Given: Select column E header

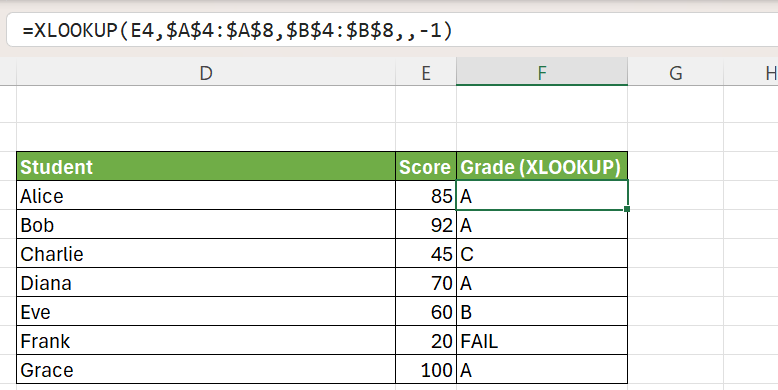Looking at the screenshot, I should tap(426, 73).
